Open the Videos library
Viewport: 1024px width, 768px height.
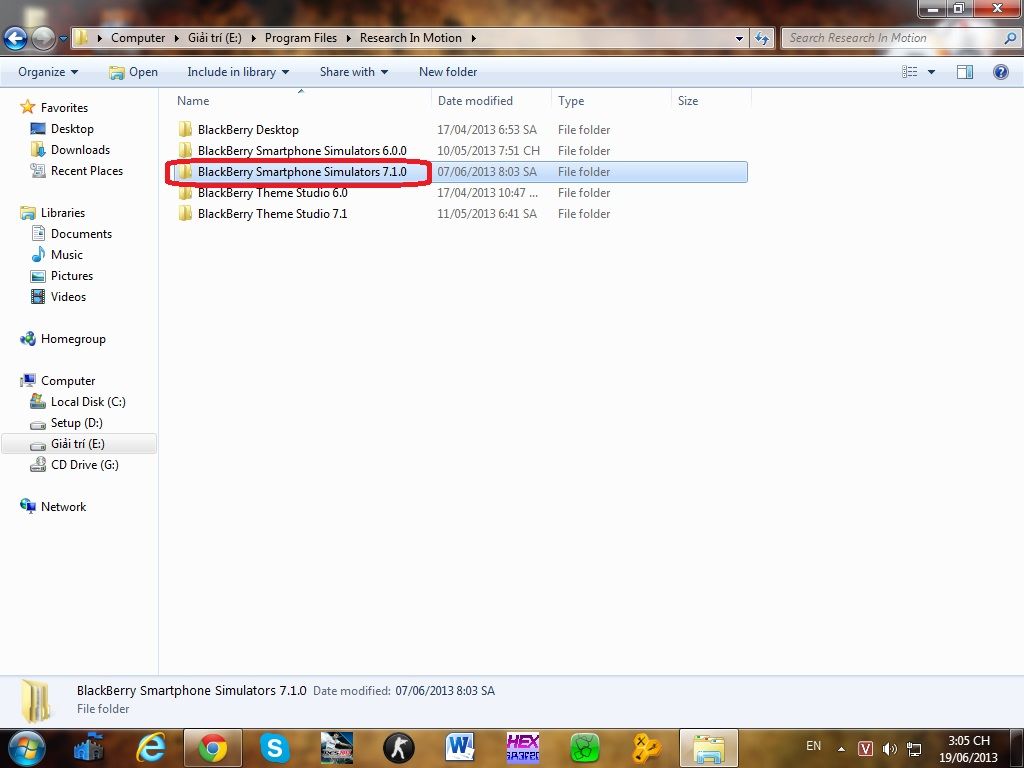coord(69,296)
